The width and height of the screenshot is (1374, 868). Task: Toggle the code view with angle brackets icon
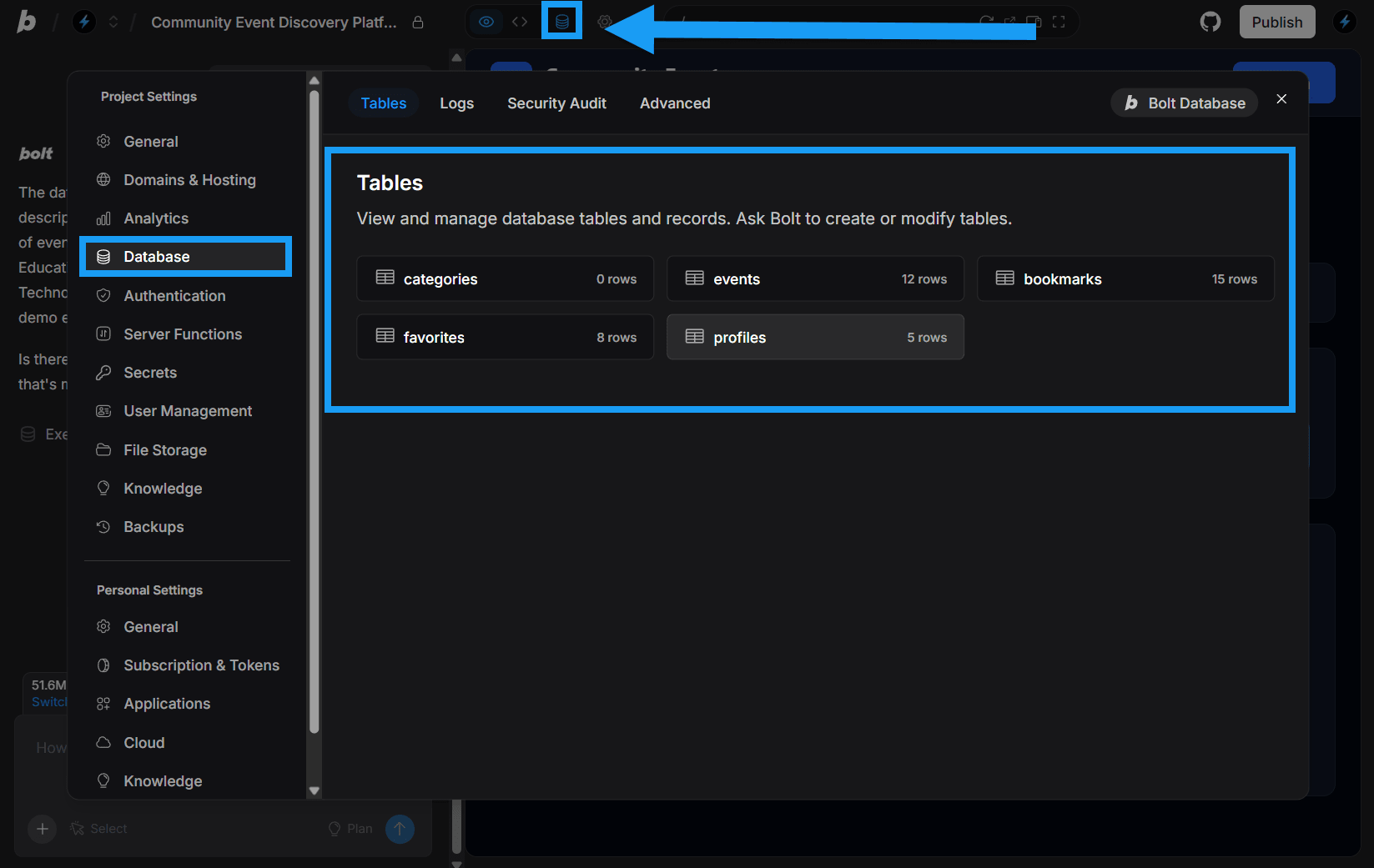520,22
